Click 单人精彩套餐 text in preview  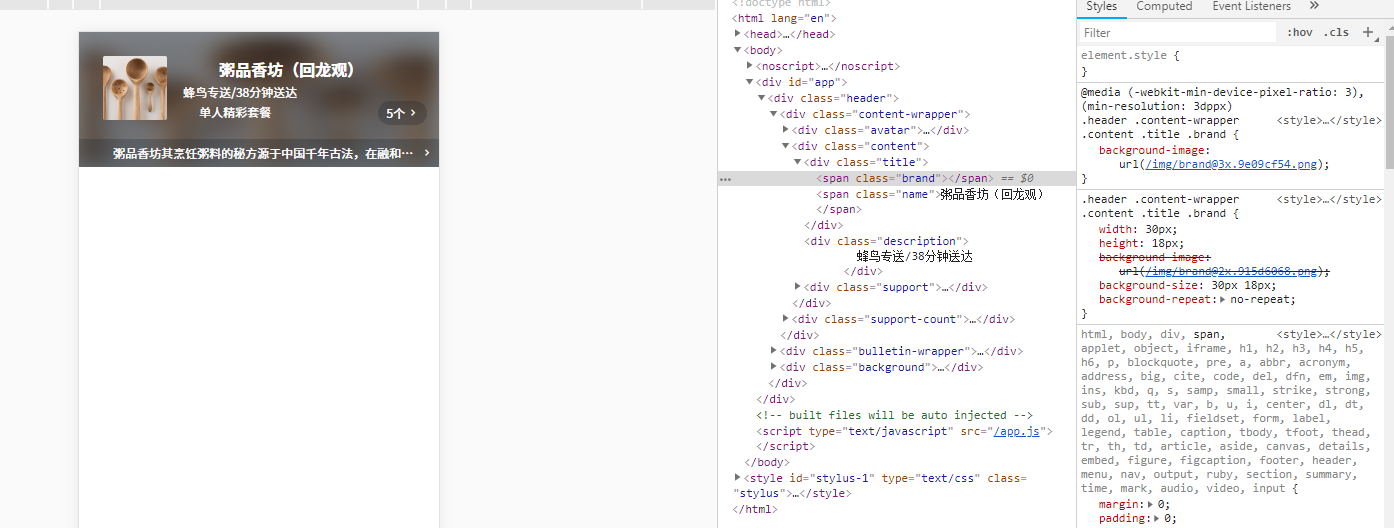235,113
